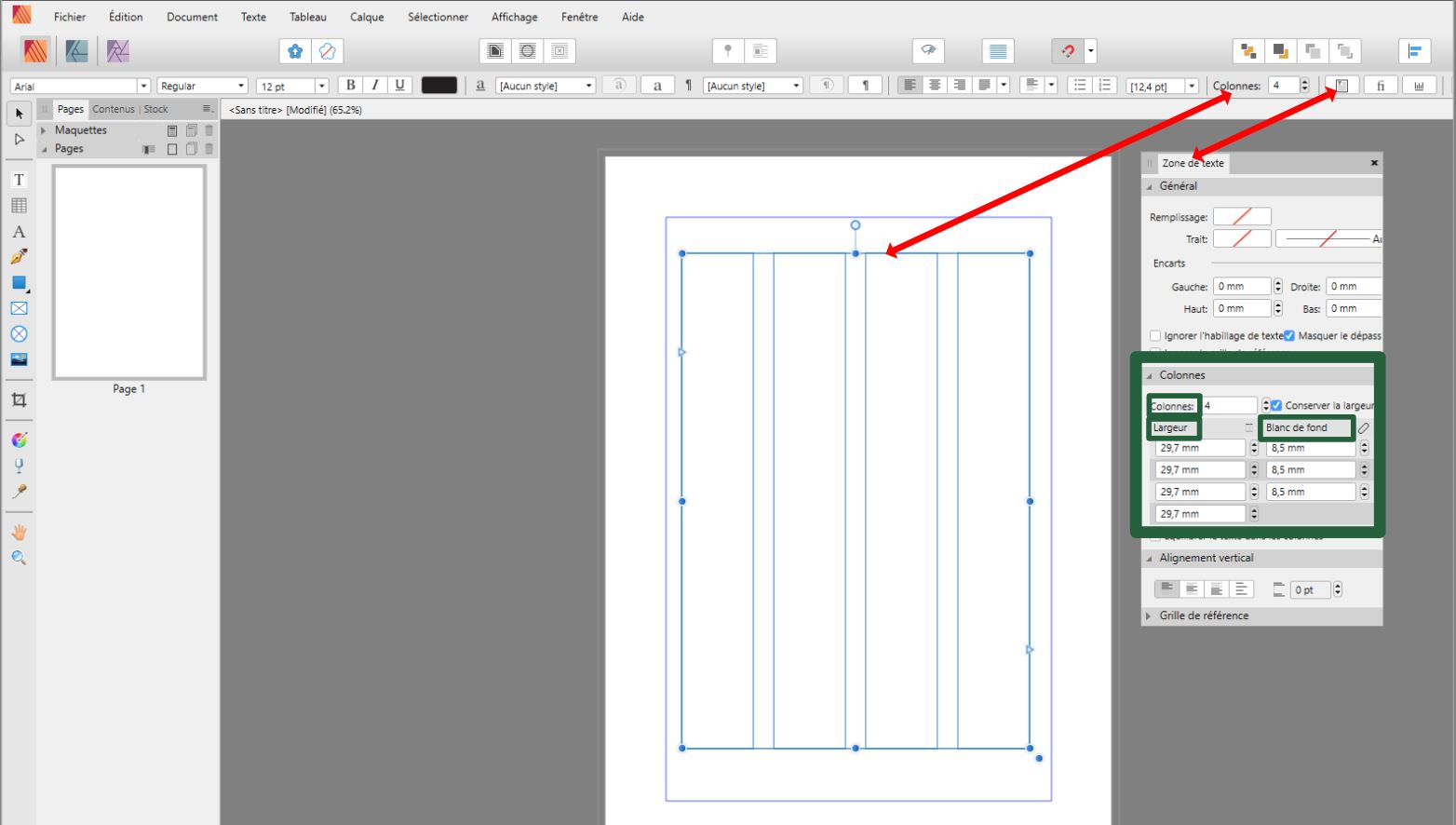Switch to the Stock tab
This screenshot has width=1456, height=825.
point(155,109)
